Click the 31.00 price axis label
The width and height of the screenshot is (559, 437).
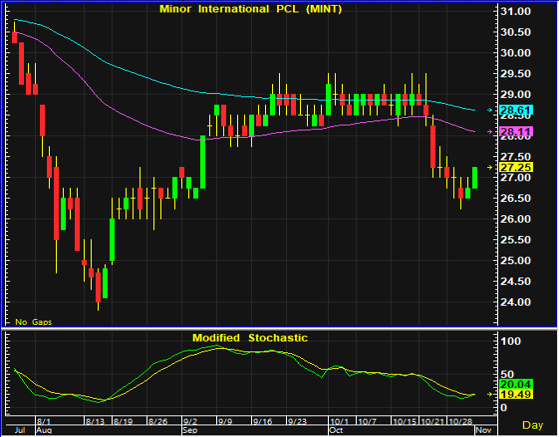coord(516,11)
